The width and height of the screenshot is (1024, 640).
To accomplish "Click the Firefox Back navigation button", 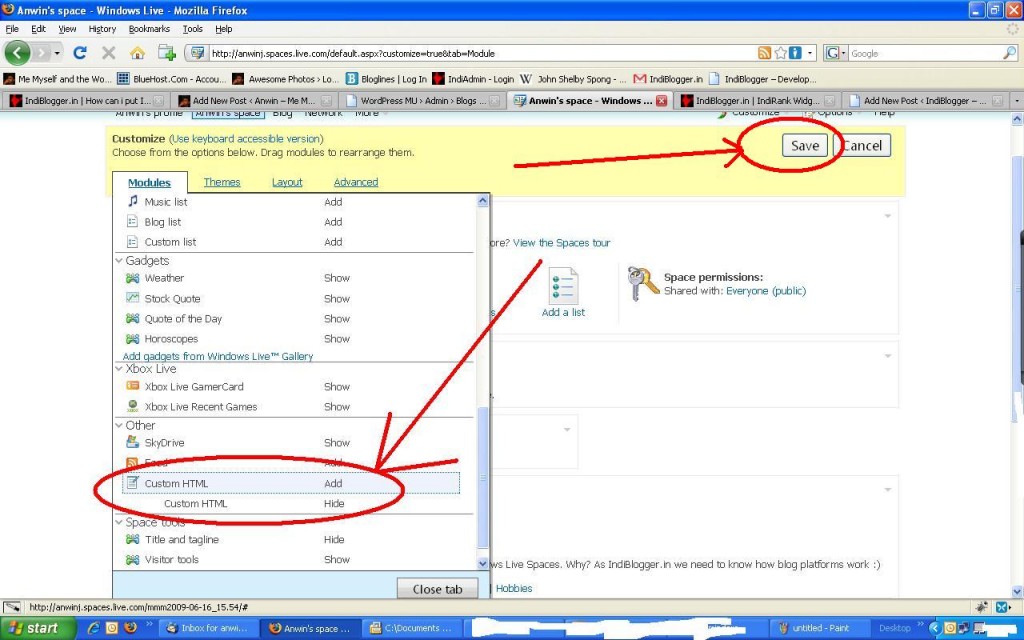I will 17,52.
